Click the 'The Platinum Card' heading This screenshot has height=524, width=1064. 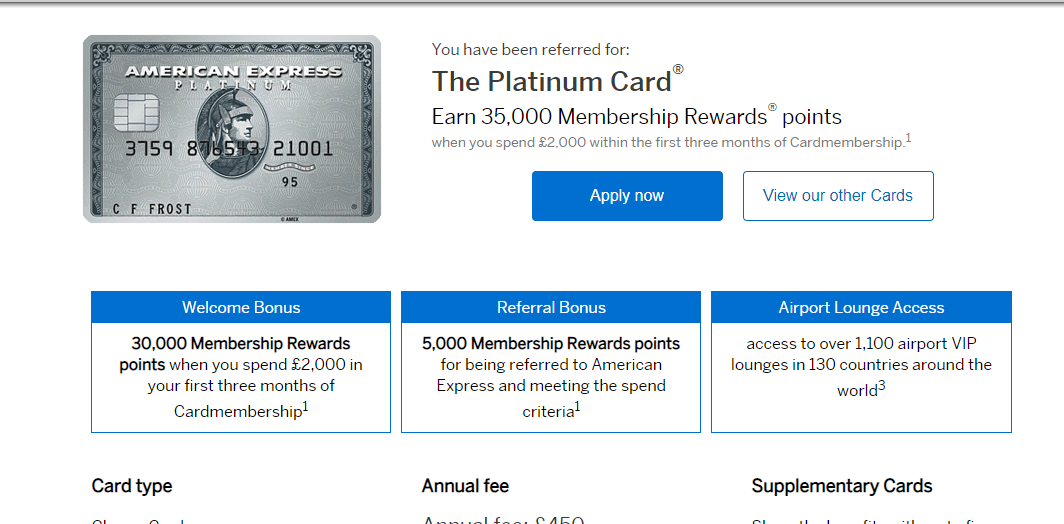tap(551, 81)
